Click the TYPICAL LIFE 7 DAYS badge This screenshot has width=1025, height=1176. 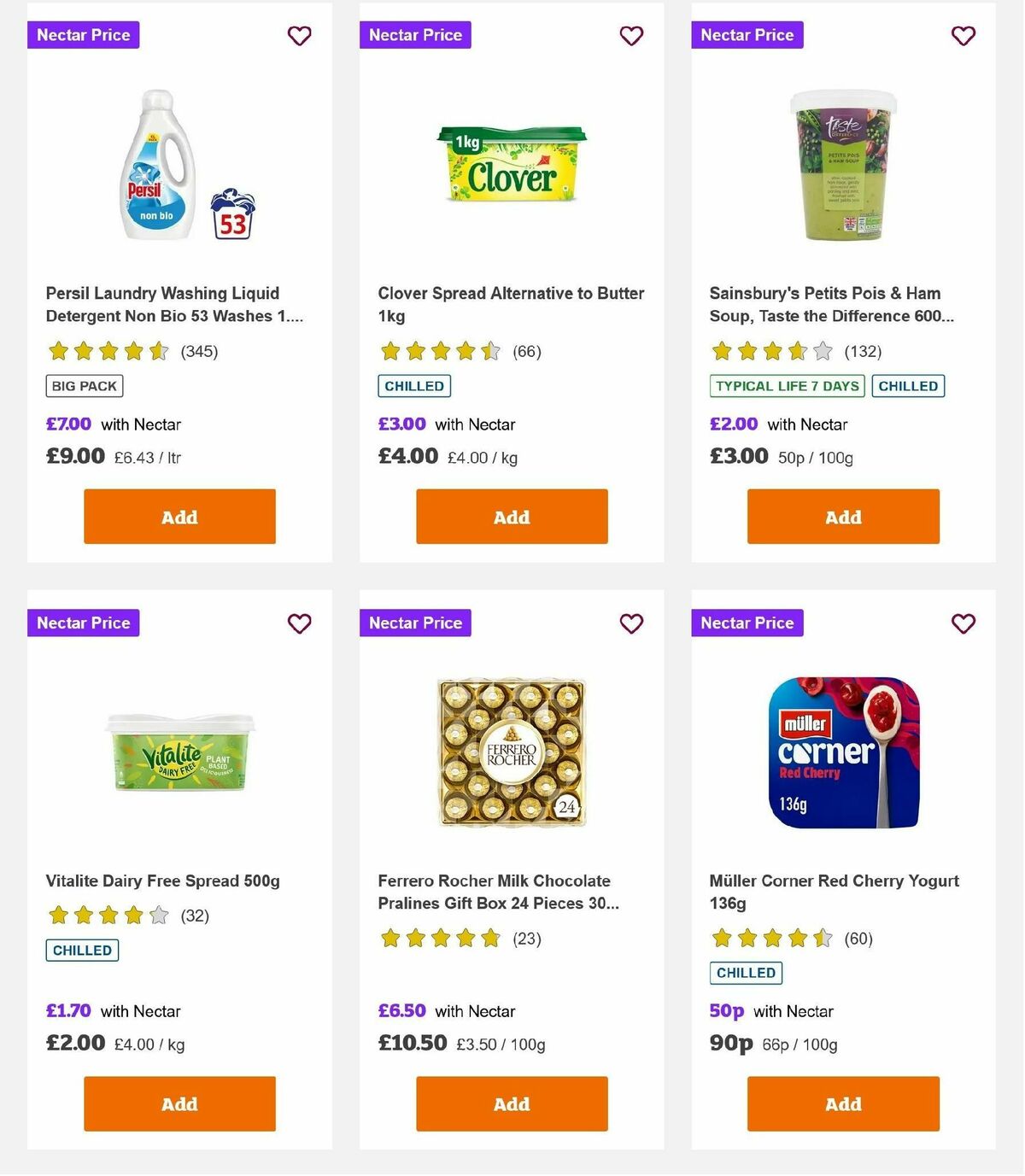[787, 386]
